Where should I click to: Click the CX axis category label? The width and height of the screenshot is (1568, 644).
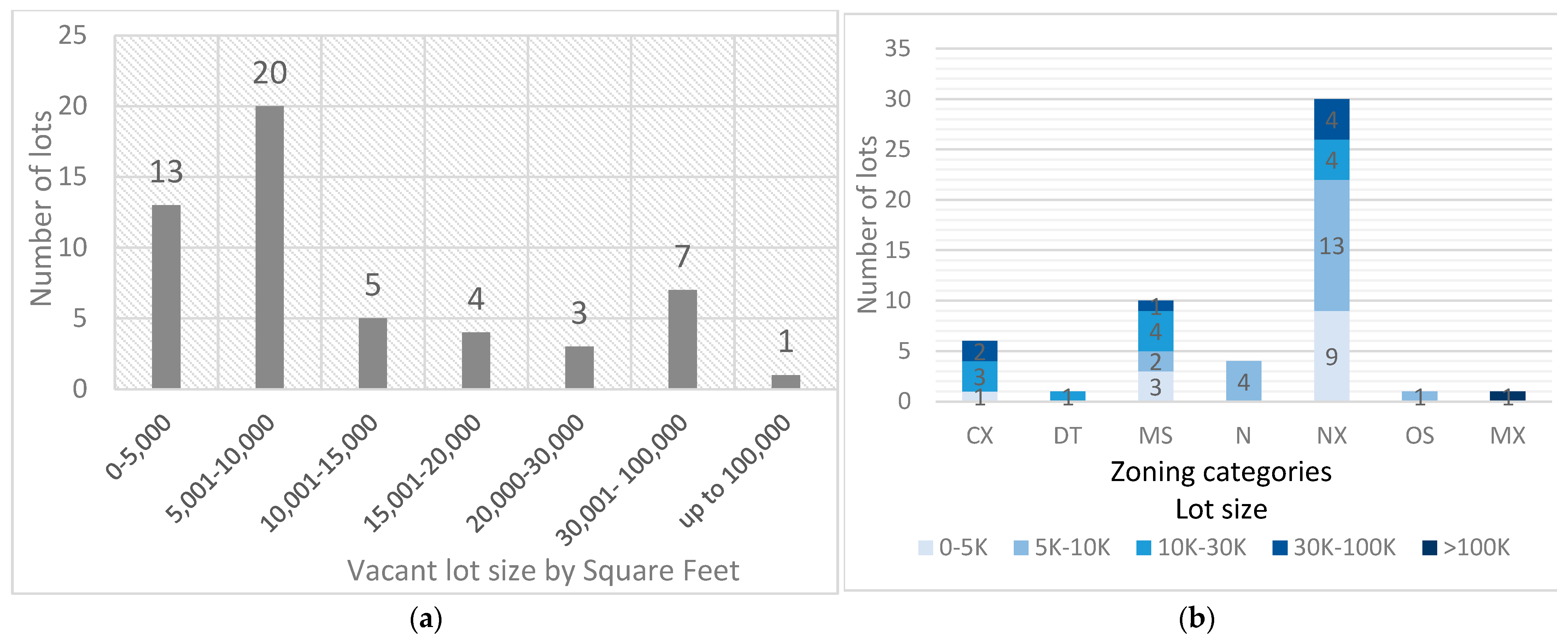tap(979, 436)
